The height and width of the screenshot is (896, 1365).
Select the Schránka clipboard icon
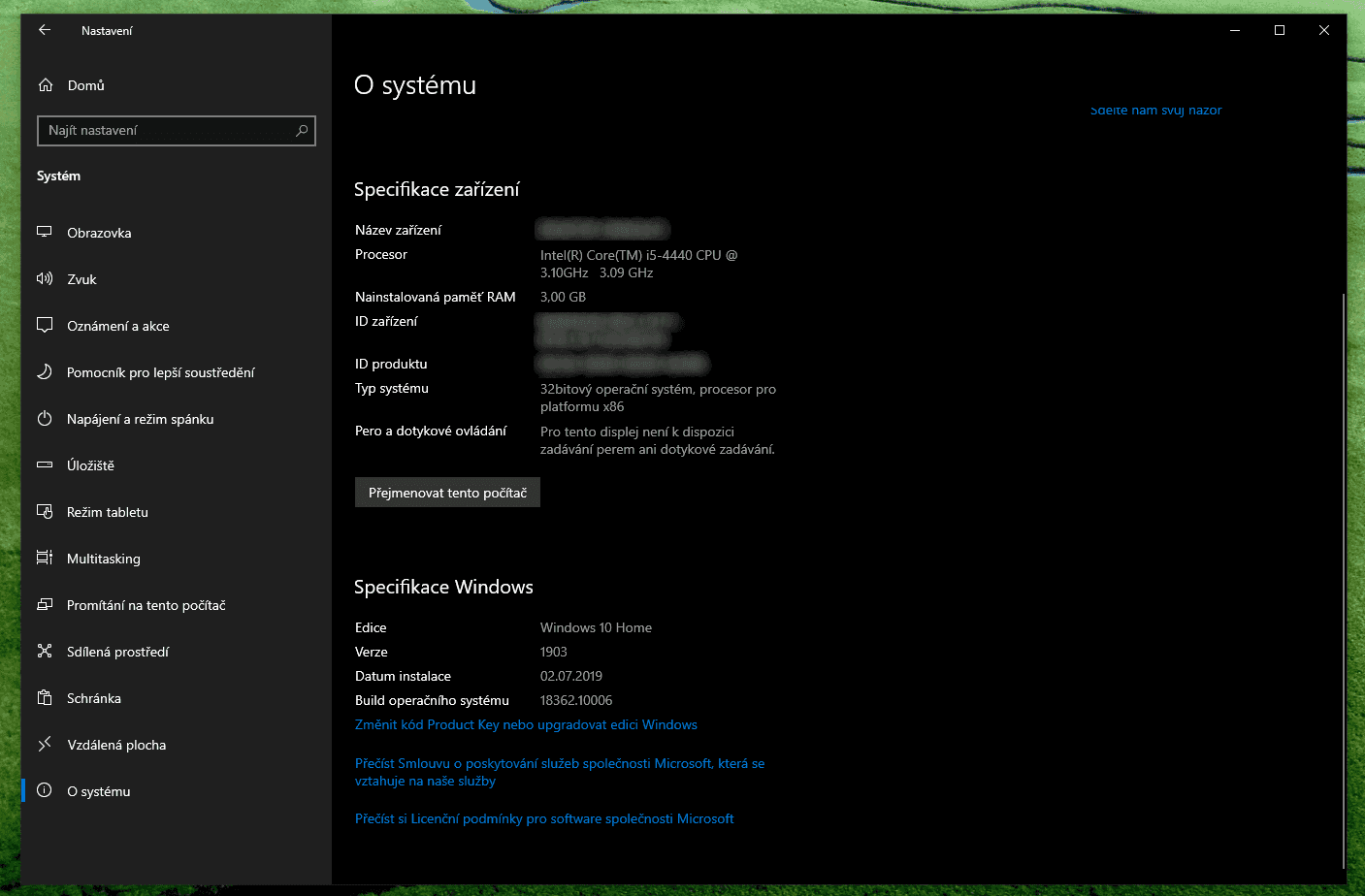point(45,697)
